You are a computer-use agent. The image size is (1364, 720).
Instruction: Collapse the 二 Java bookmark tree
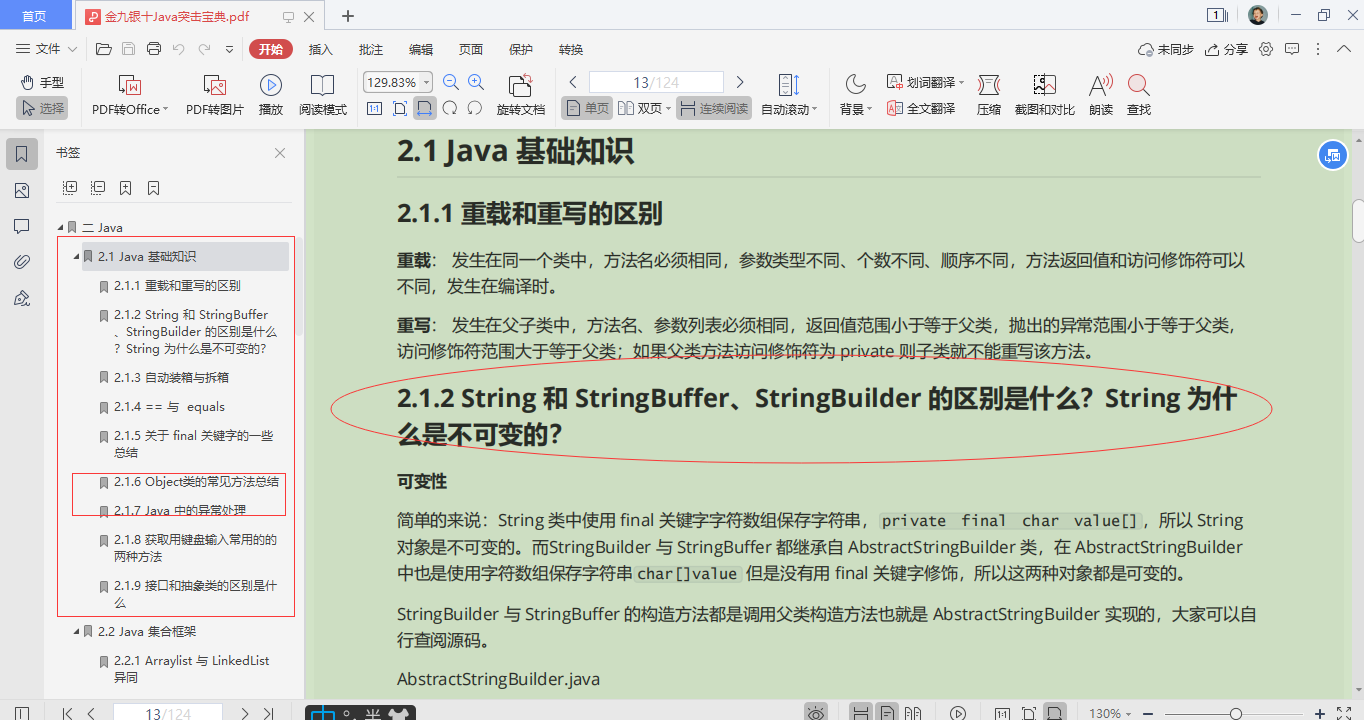(60, 228)
